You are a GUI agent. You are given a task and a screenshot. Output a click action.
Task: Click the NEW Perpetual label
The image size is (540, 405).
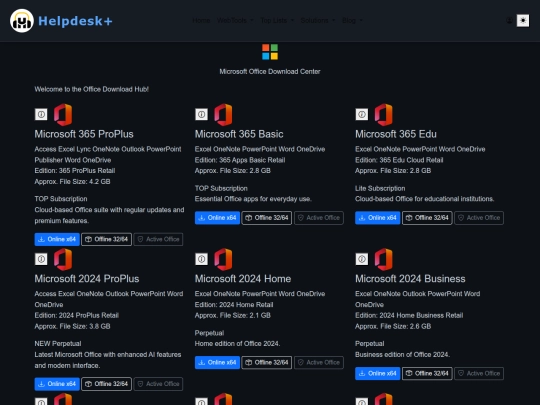click(x=58, y=344)
